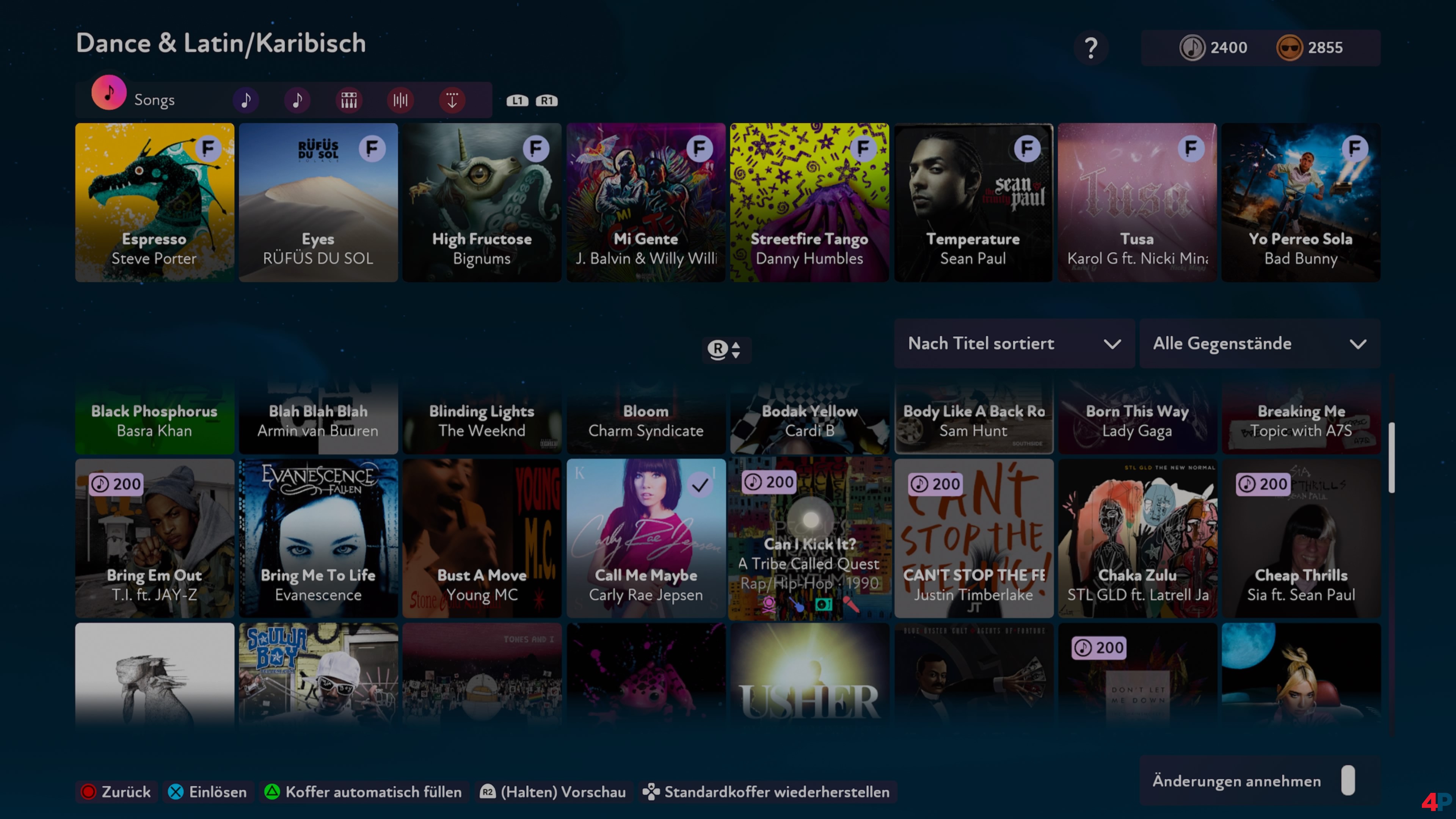Select the keyboard instrument category icon

[x=349, y=100]
